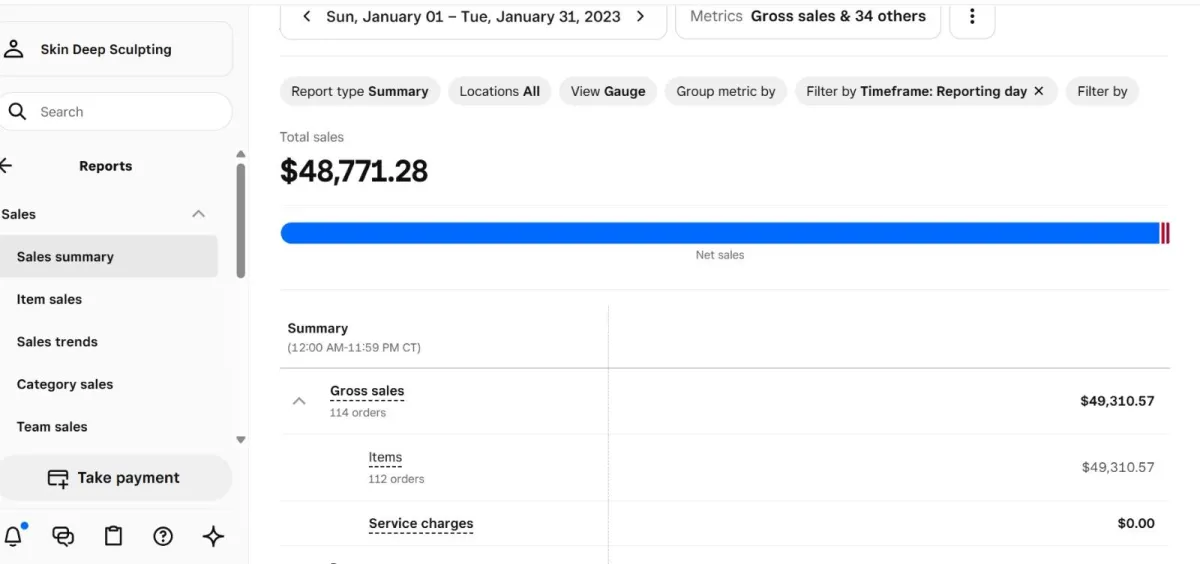Collapse the Gross sales row
The image size is (1200, 564).
point(298,401)
